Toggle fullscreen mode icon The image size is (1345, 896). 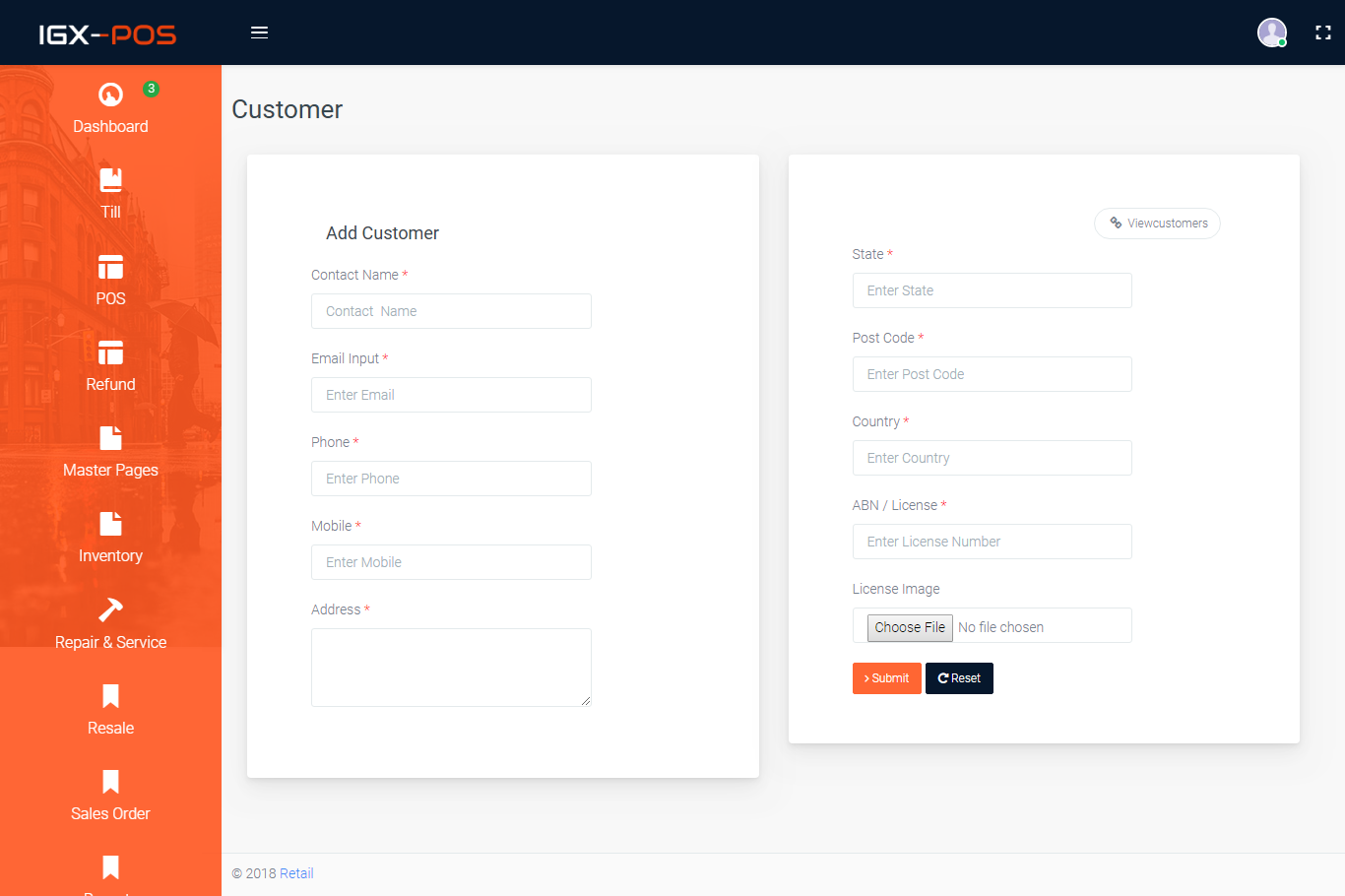[x=1323, y=32]
